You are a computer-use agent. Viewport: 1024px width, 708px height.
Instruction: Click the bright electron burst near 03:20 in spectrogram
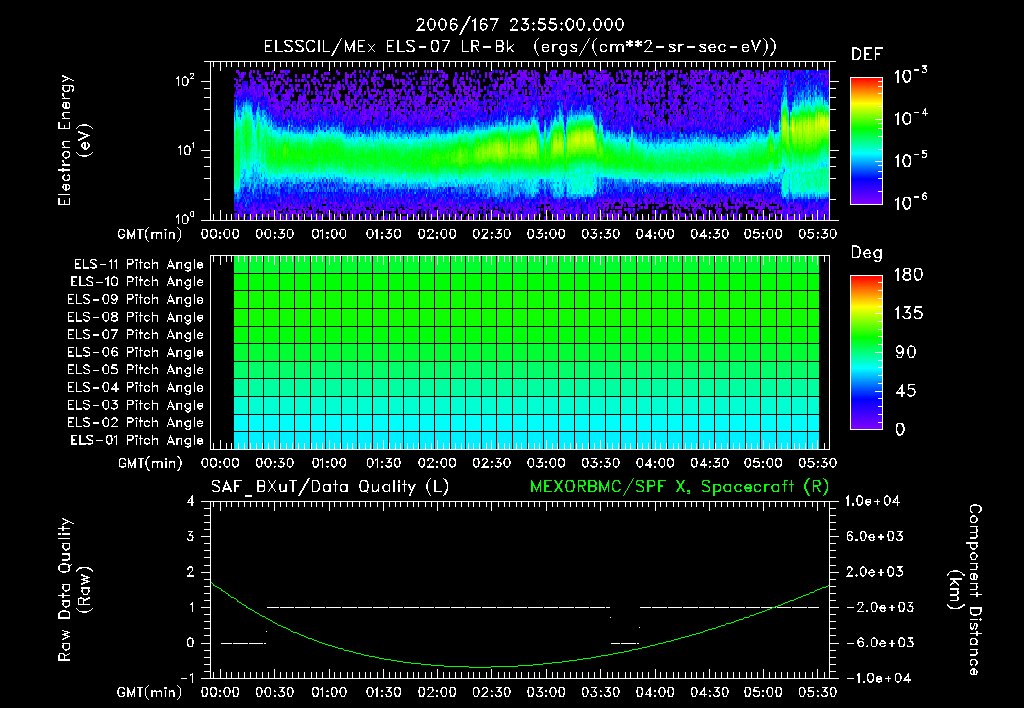pos(581,137)
